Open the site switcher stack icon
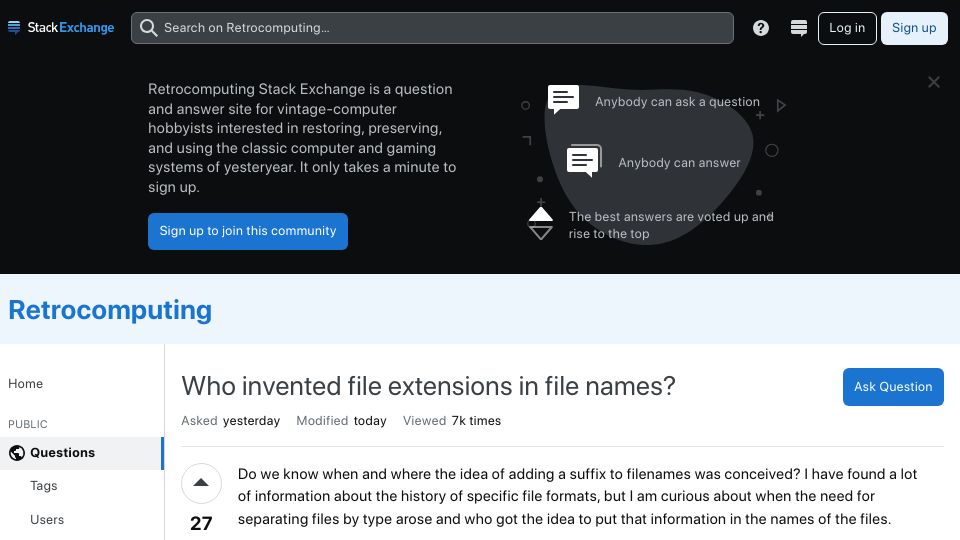This screenshot has height=540, width=960. [x=798, y=28]
